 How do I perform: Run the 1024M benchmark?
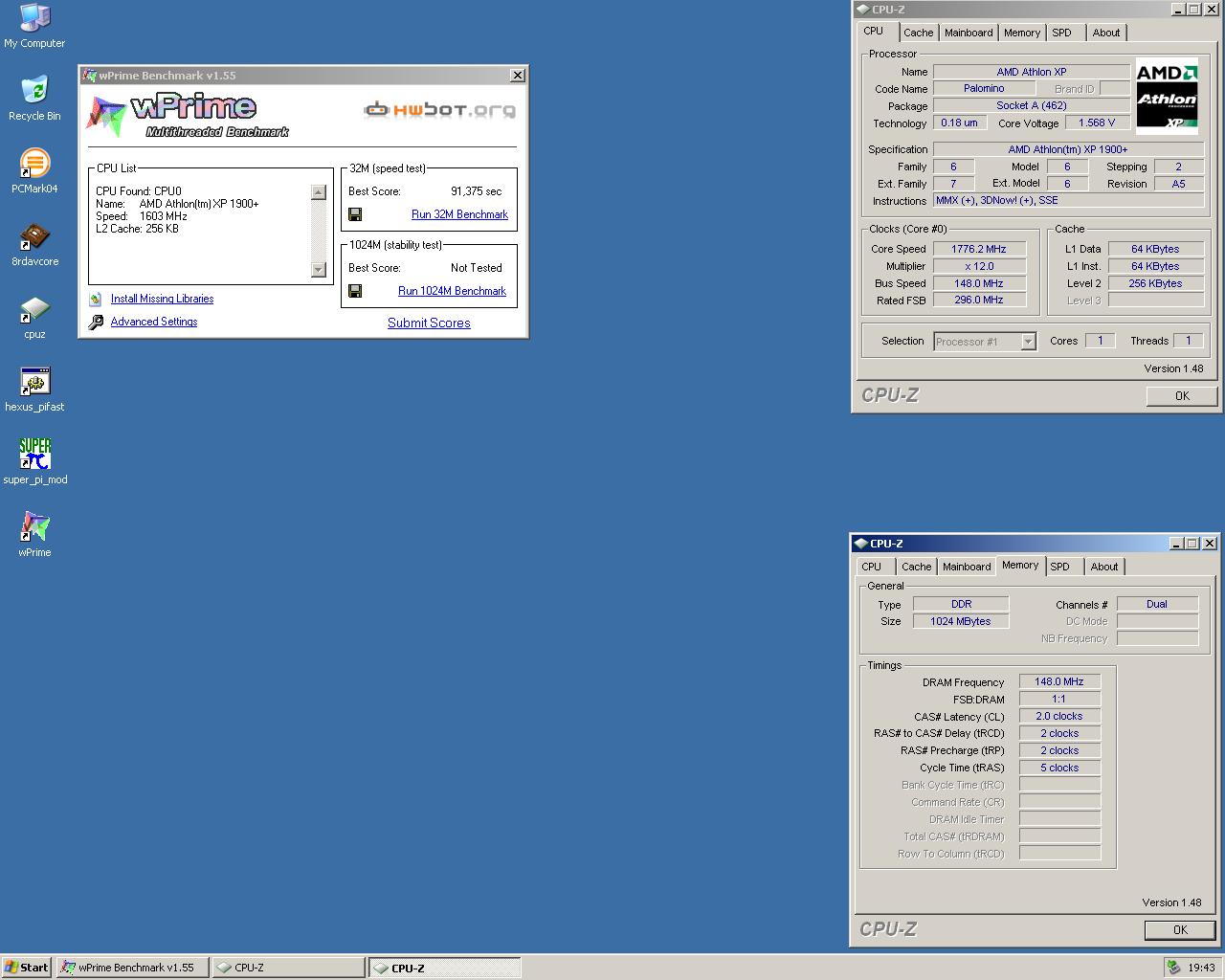pos(452,291)
